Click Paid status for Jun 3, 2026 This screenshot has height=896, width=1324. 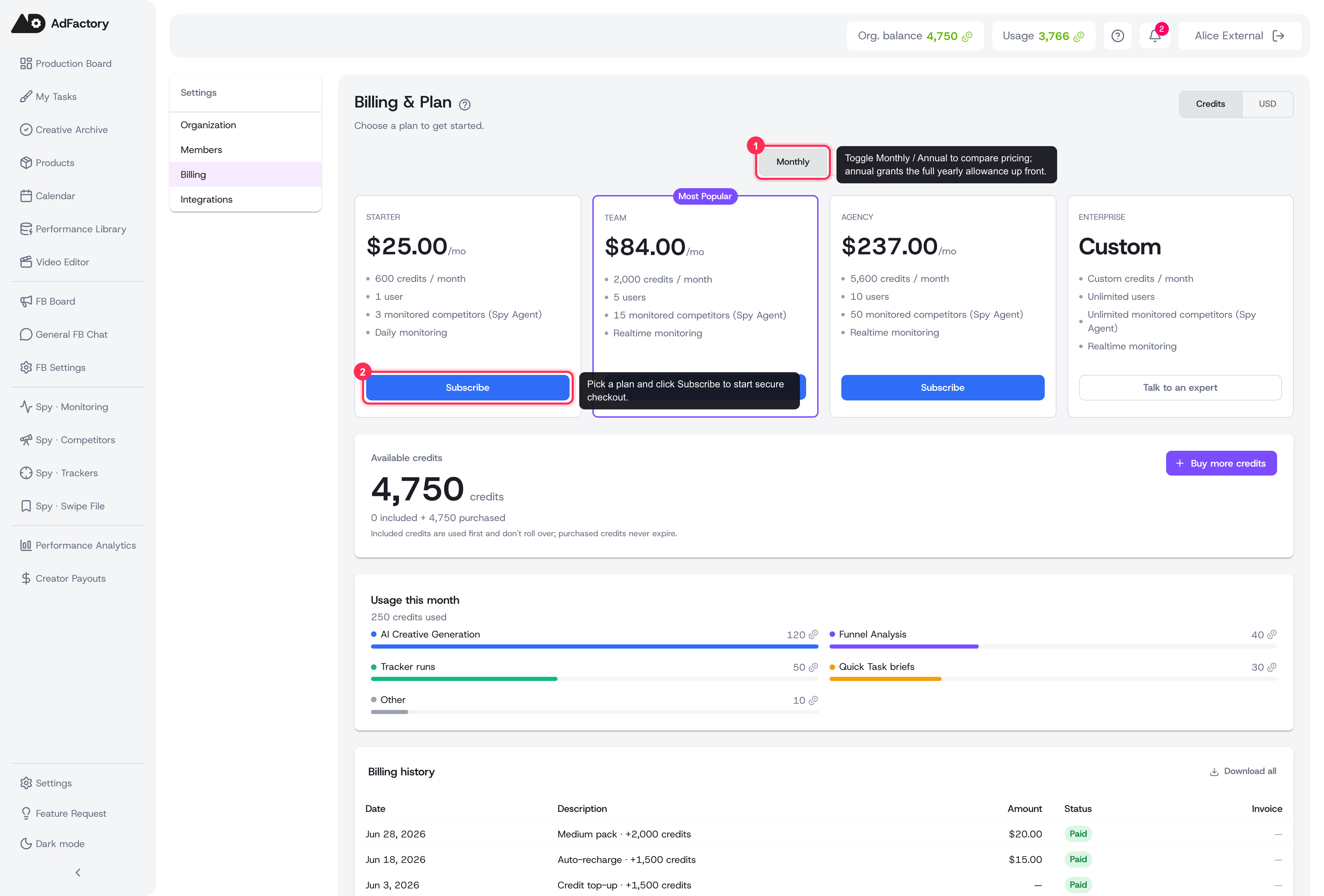click(x=1078, y=885)
